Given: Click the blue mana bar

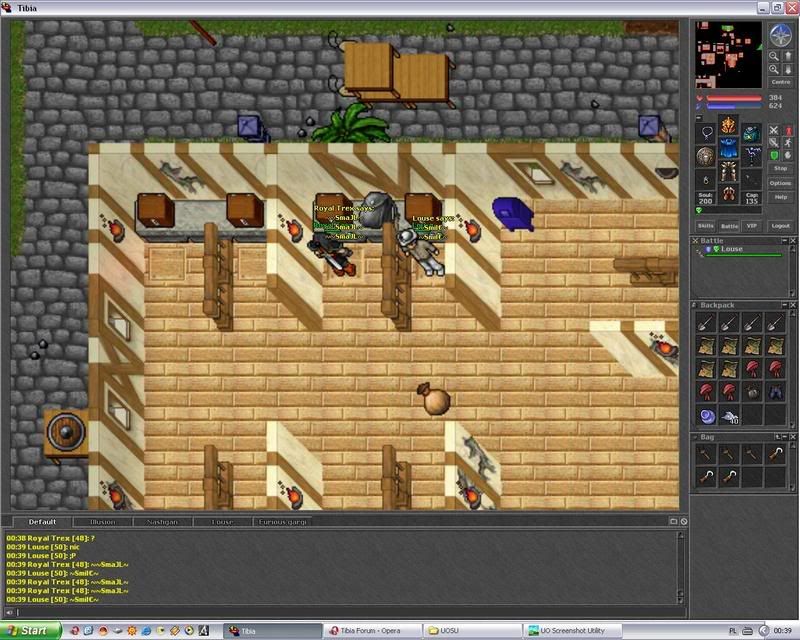Looking at the screenshot, I should (x=734, y=106).
